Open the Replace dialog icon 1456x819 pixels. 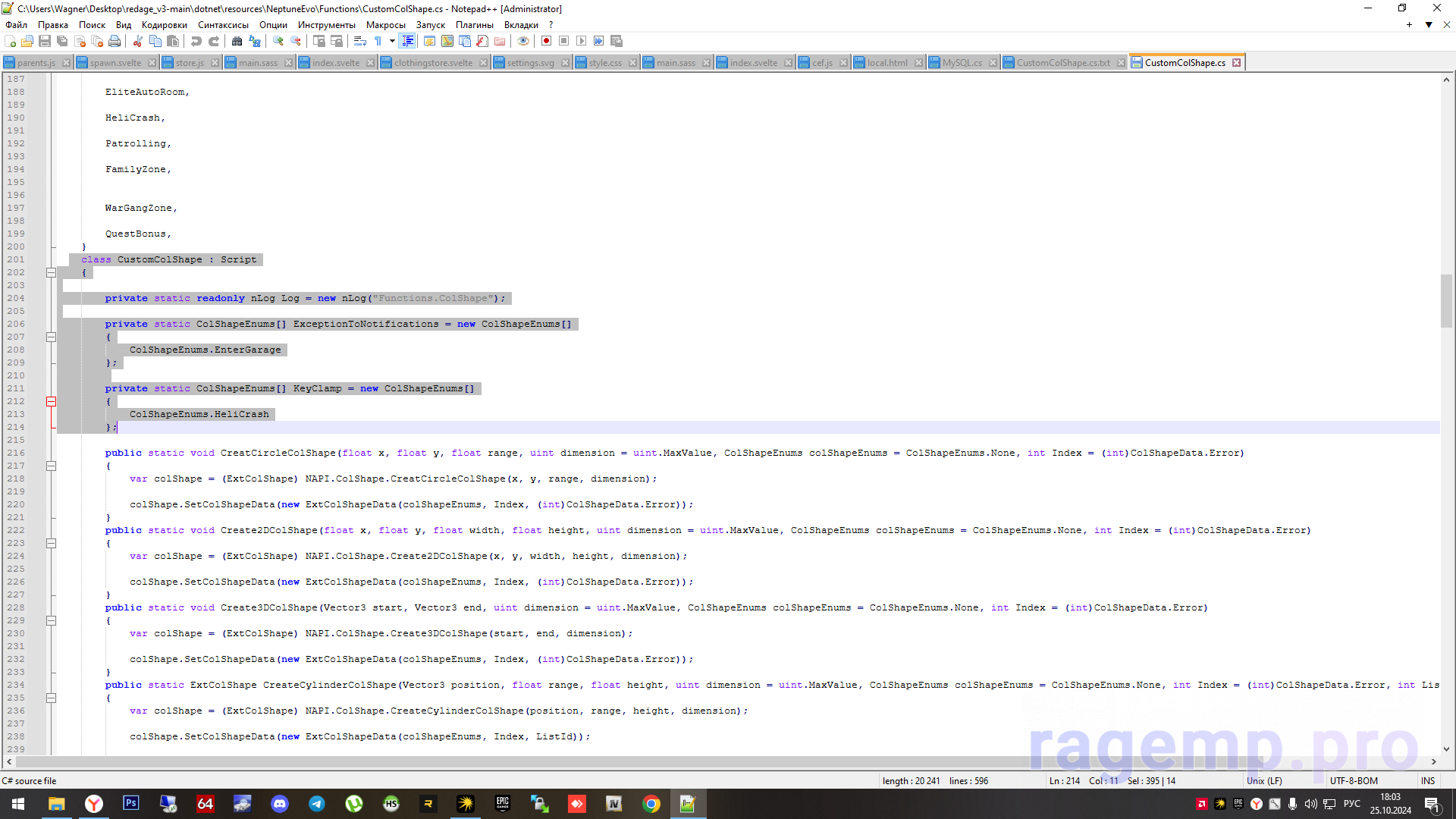pyautogui.click(x=255, y=41)
